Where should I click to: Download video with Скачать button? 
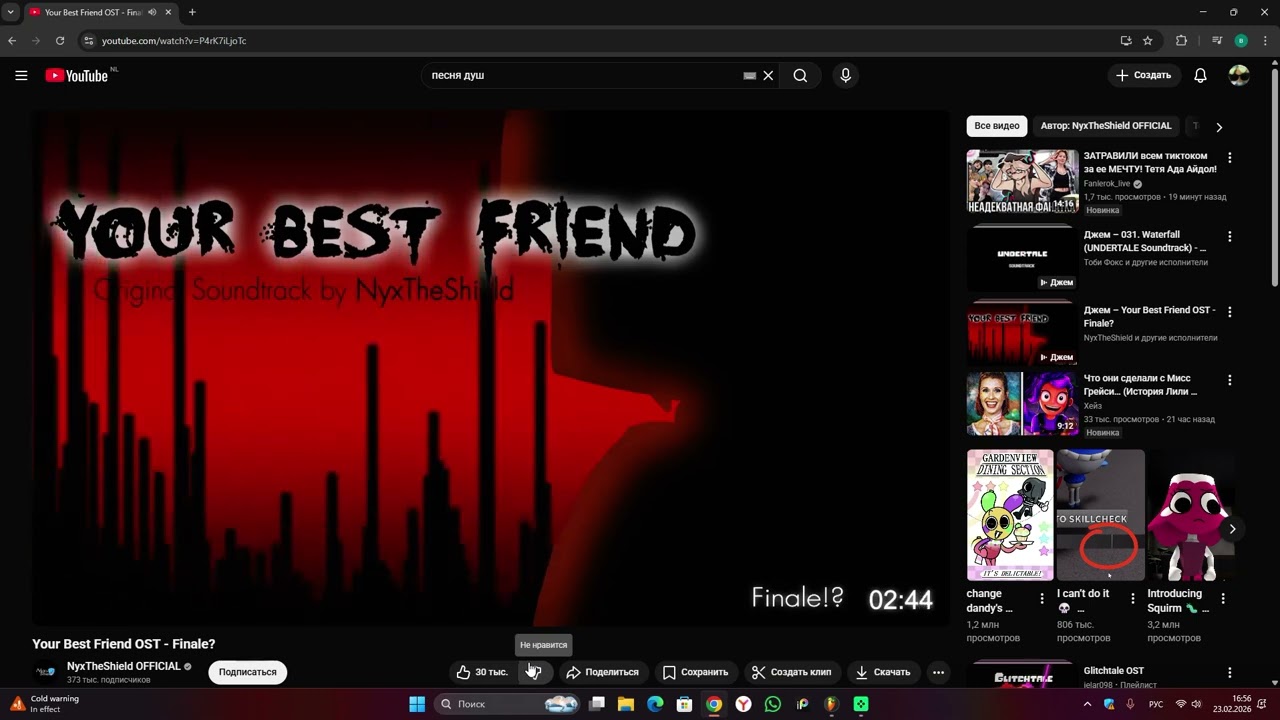click(x=883, y=672)
